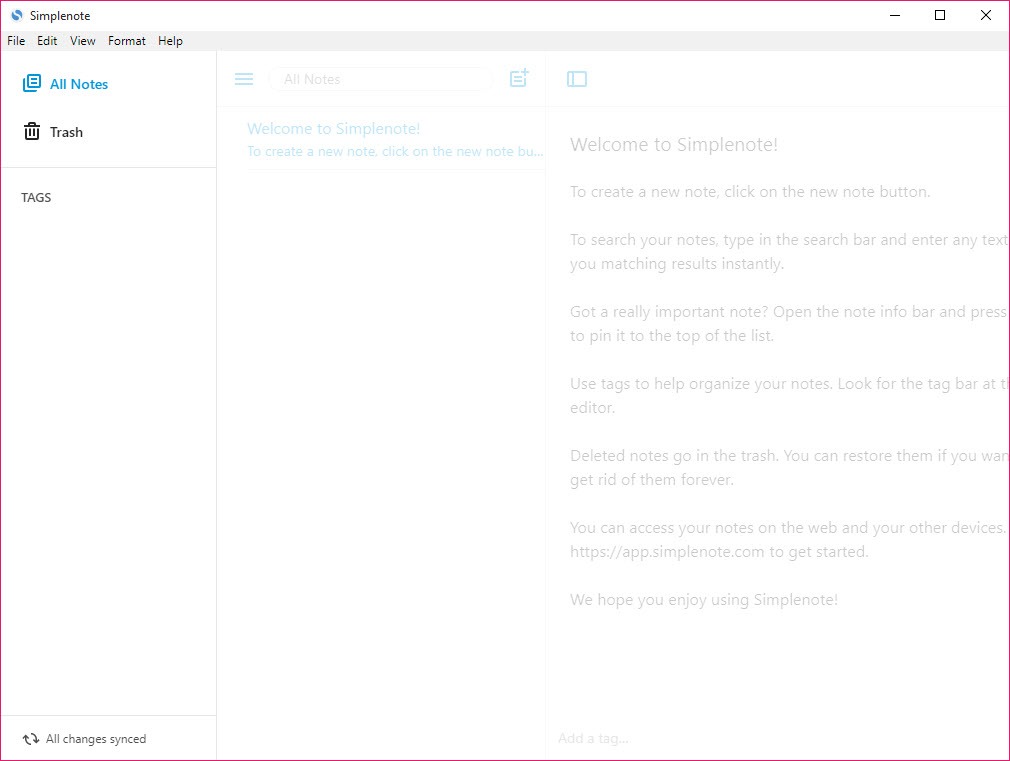
Task: Create a new note with the plus icon
Action: tap(519, 78)
